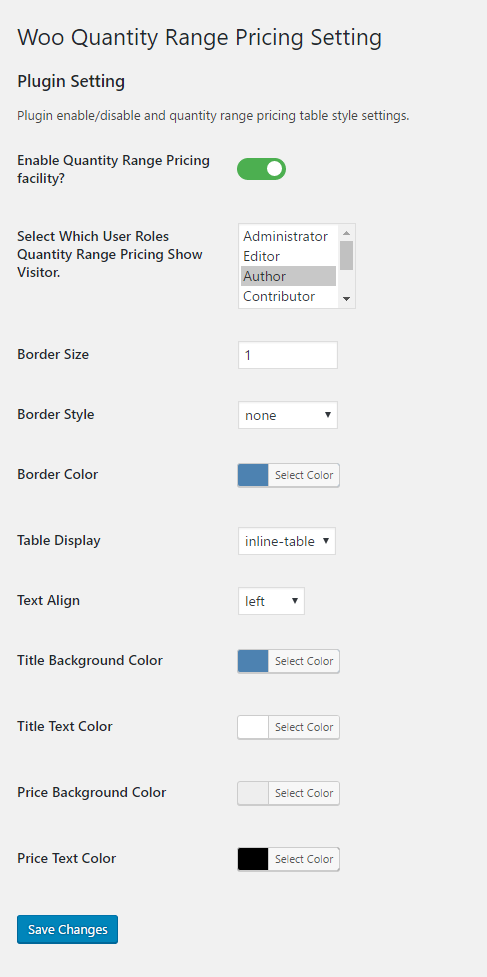Click Select Color for Border Color
The image size is (487, 977).
[x=304, y=475]
